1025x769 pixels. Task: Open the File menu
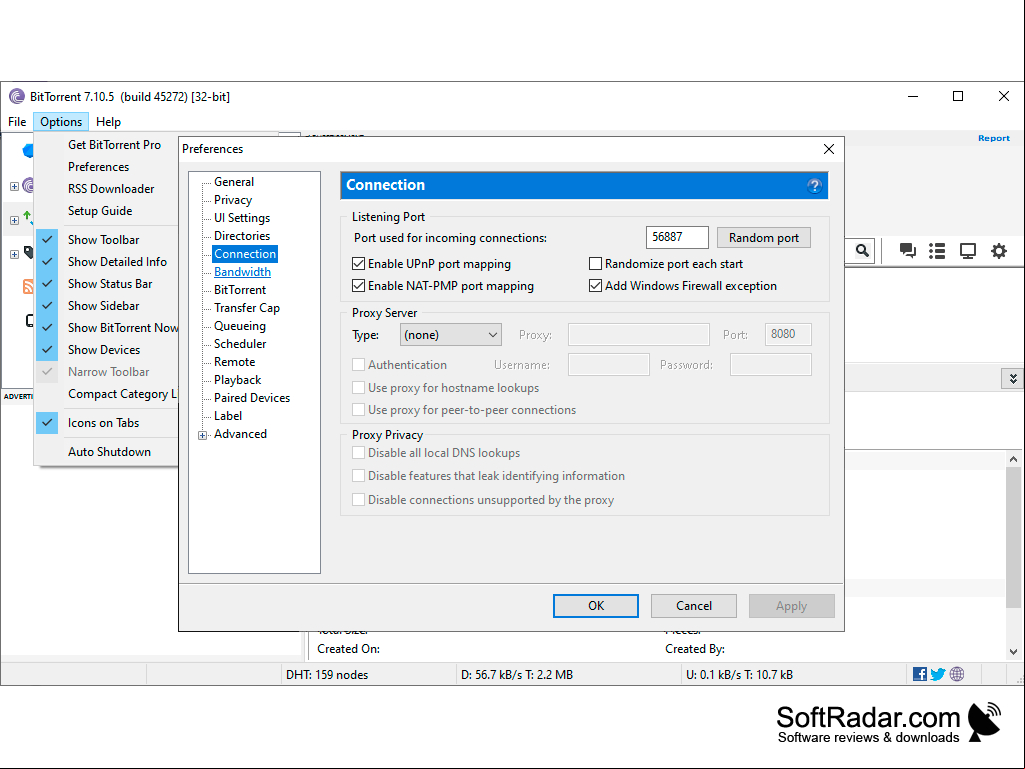pos(17,122)
